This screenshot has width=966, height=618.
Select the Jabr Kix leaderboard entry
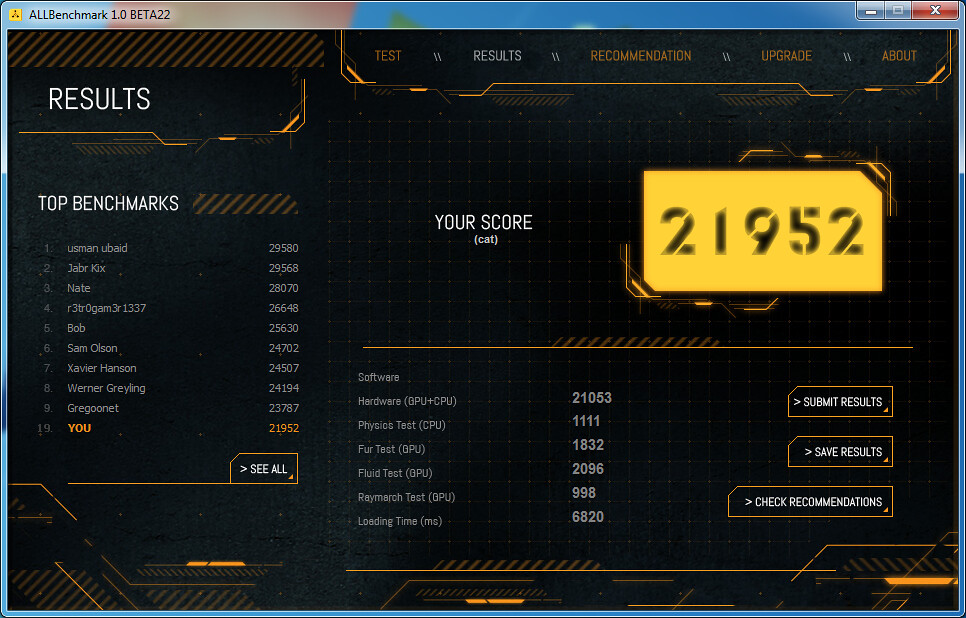tap(86, 268)
